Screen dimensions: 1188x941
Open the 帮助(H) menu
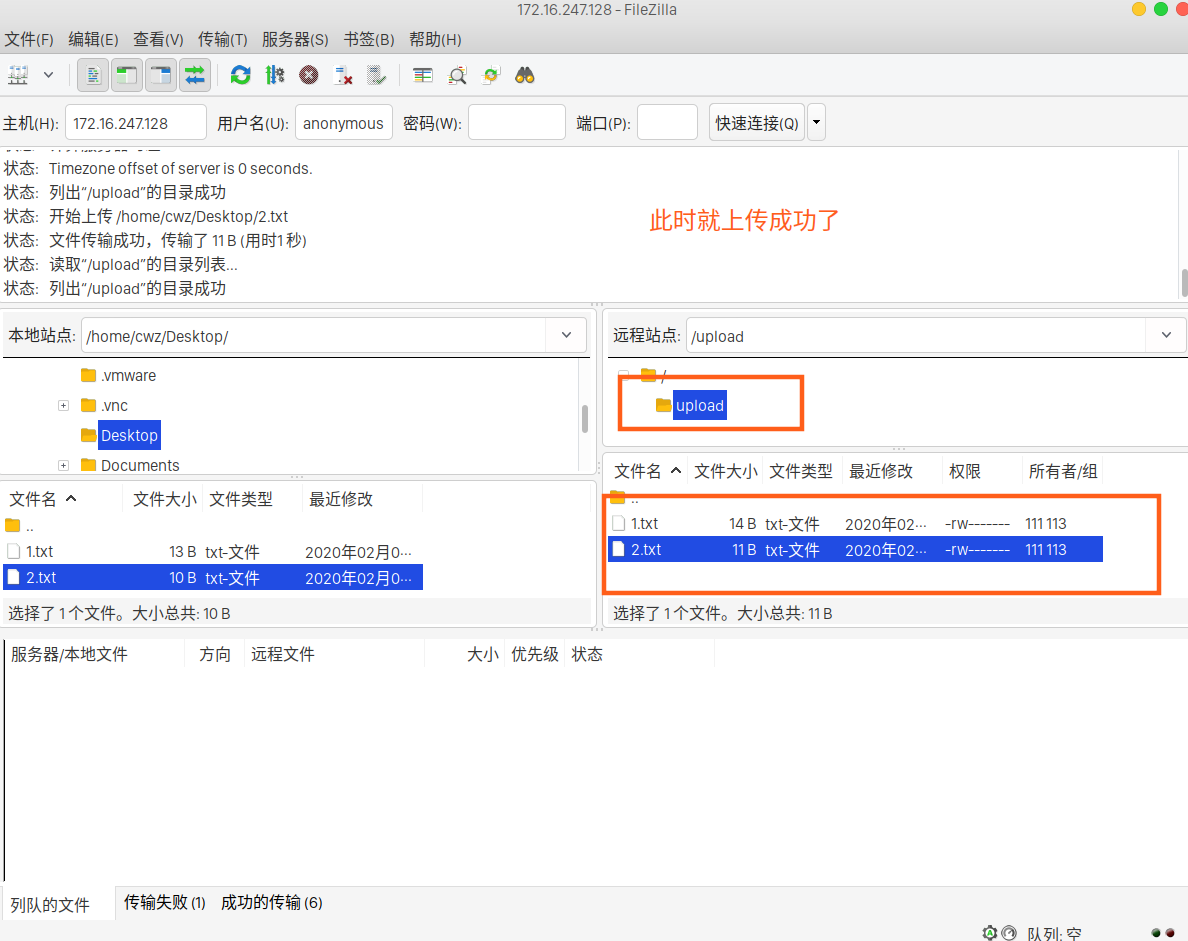coord(436,39)
